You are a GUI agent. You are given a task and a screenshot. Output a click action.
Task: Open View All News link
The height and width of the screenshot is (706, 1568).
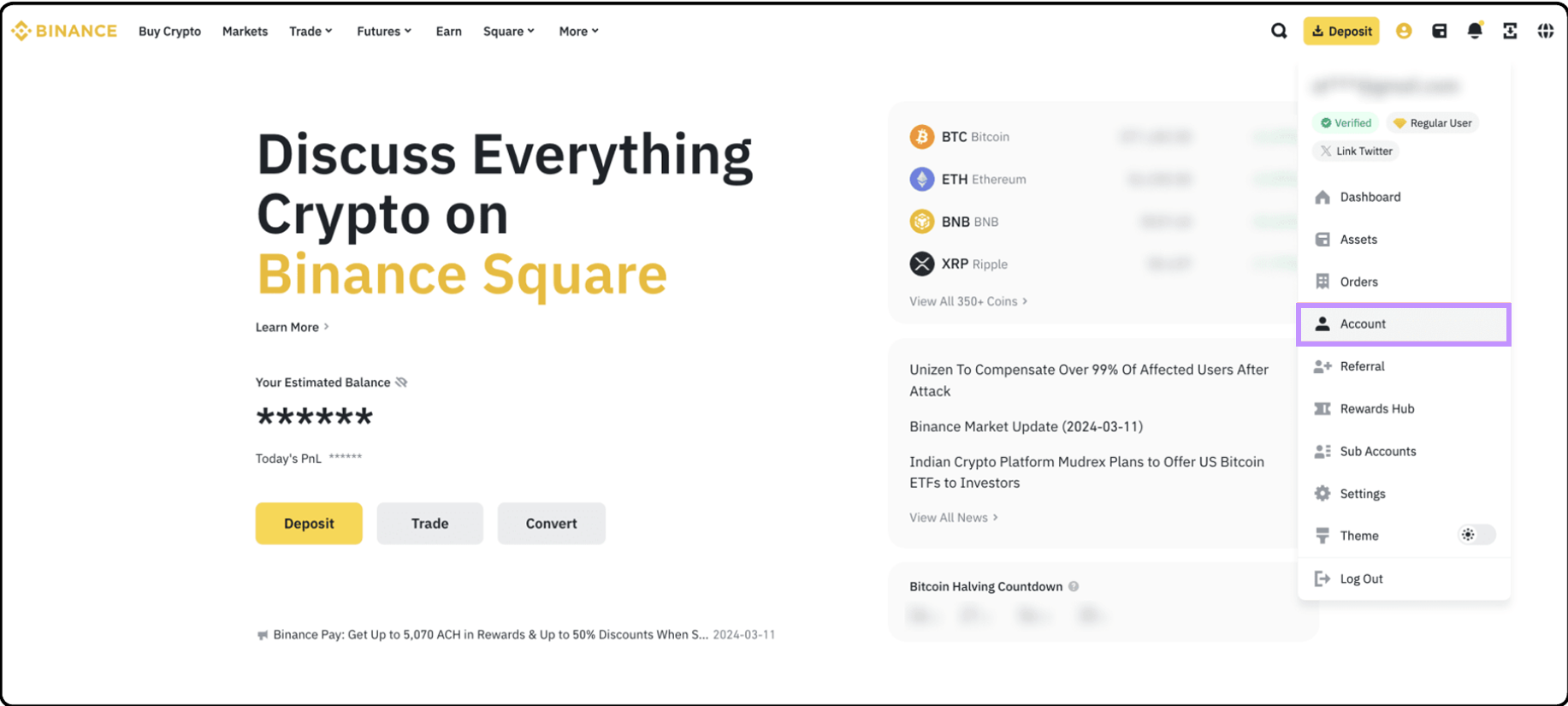[954, 518]
